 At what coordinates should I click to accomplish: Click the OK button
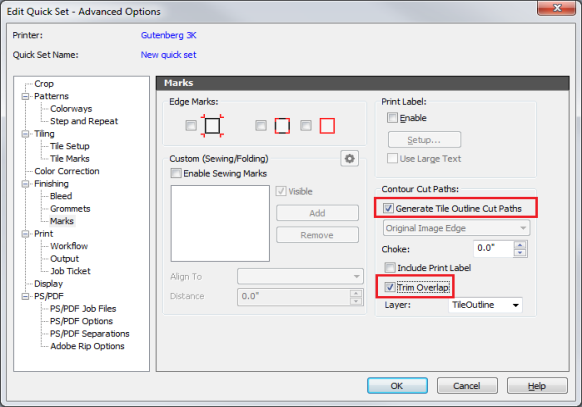pyautogui.click(x=397, y=386)
